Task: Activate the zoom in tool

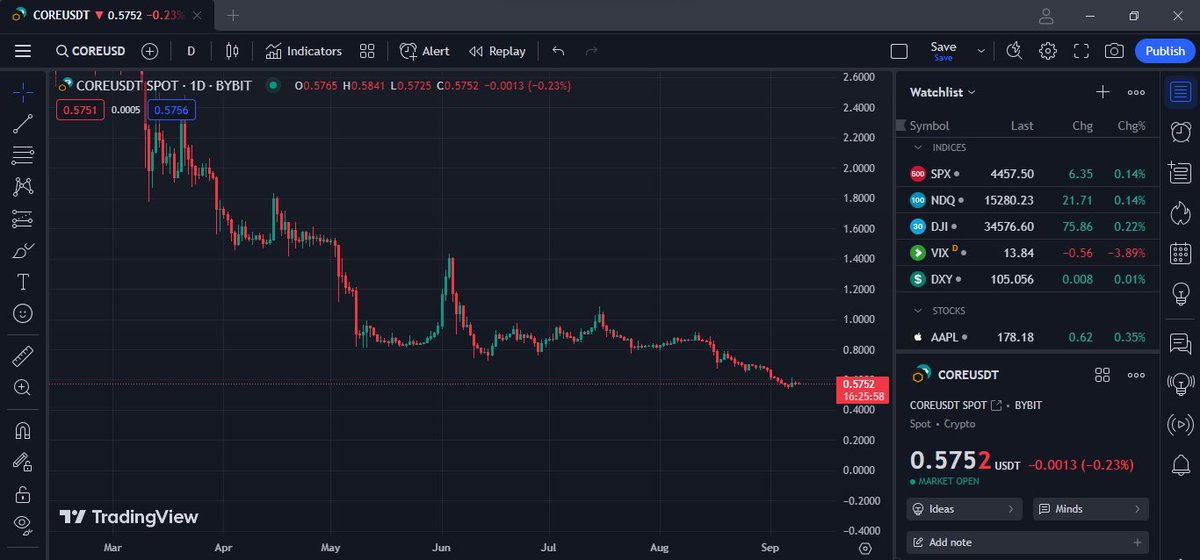Action: click(x=23, y=388)
